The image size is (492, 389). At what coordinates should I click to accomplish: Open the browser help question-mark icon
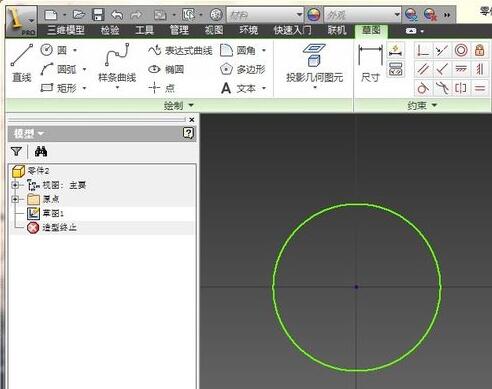coord(188,133)
